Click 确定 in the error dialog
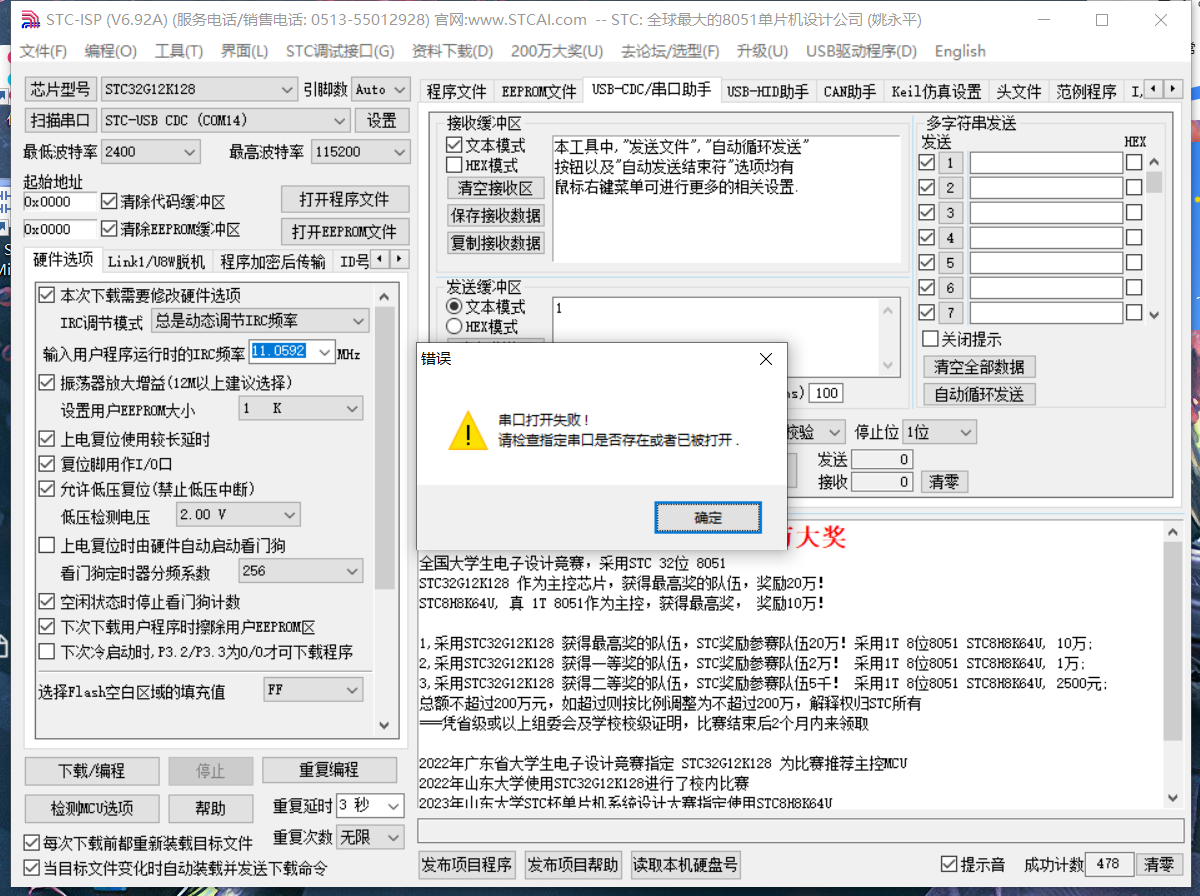This screenshot has width=1200, height=896. (708, 518)
